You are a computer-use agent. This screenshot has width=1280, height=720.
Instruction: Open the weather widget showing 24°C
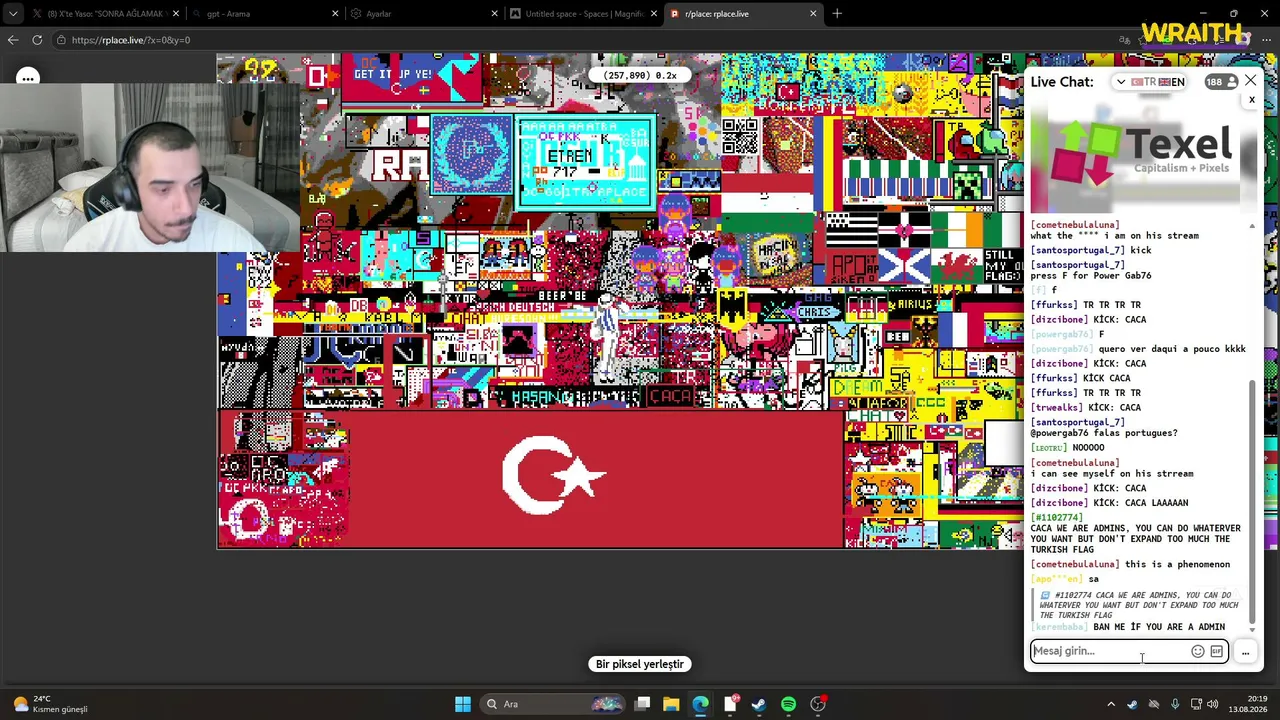[48, 704]
